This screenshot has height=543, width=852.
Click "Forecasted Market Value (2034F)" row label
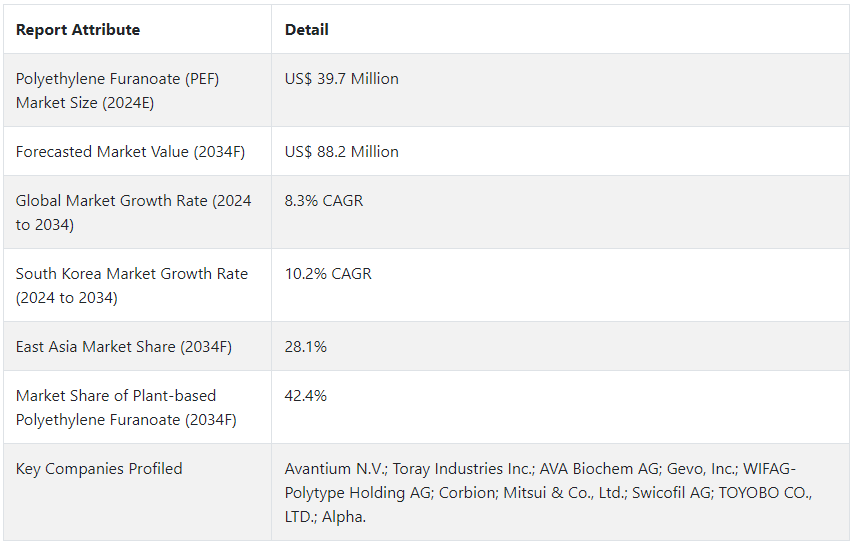click(130, 152)
